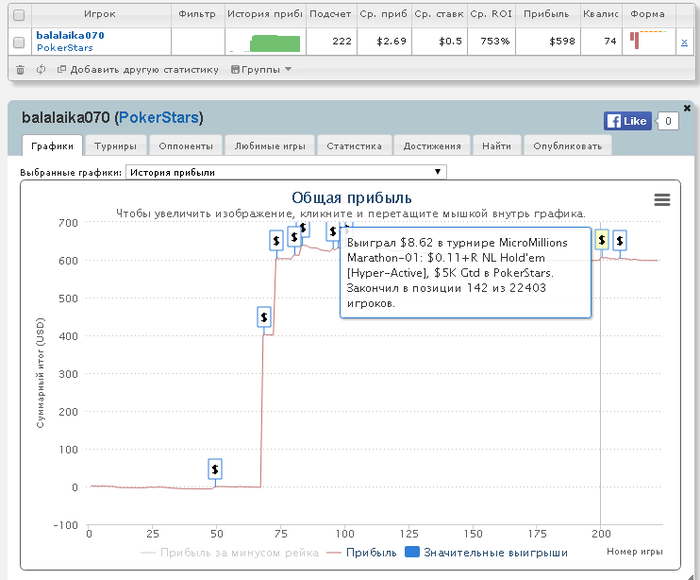Sort by the Подсчет column header
700x580 pixels.
(330, 14)
